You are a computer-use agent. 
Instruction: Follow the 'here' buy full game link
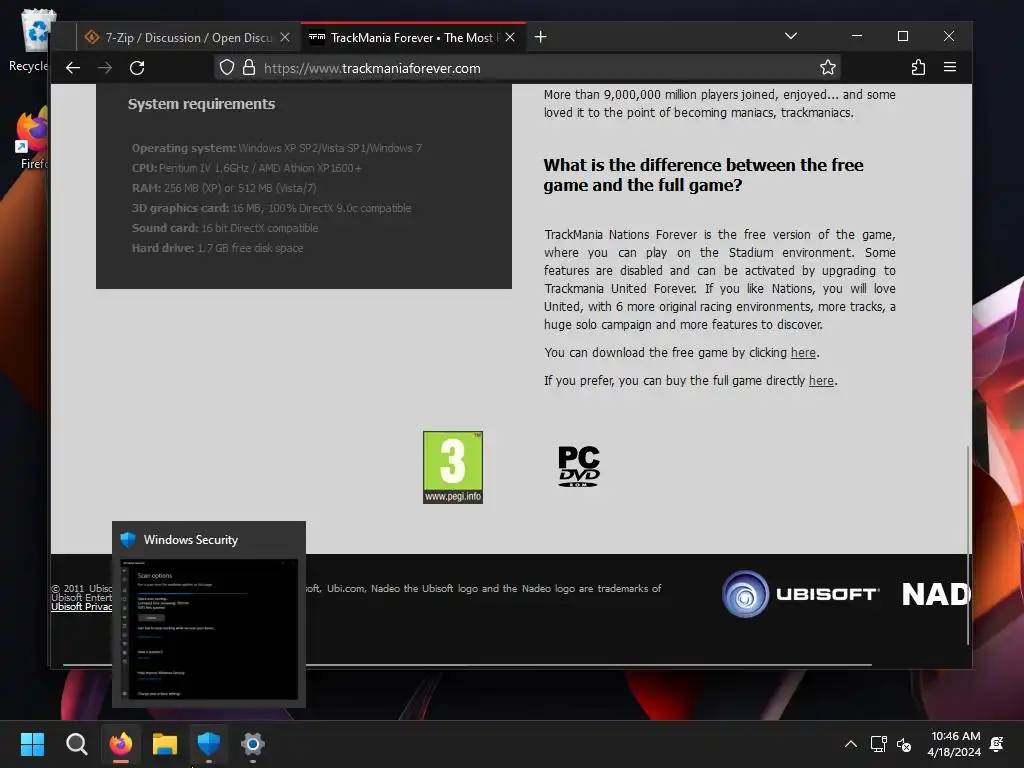821,381
